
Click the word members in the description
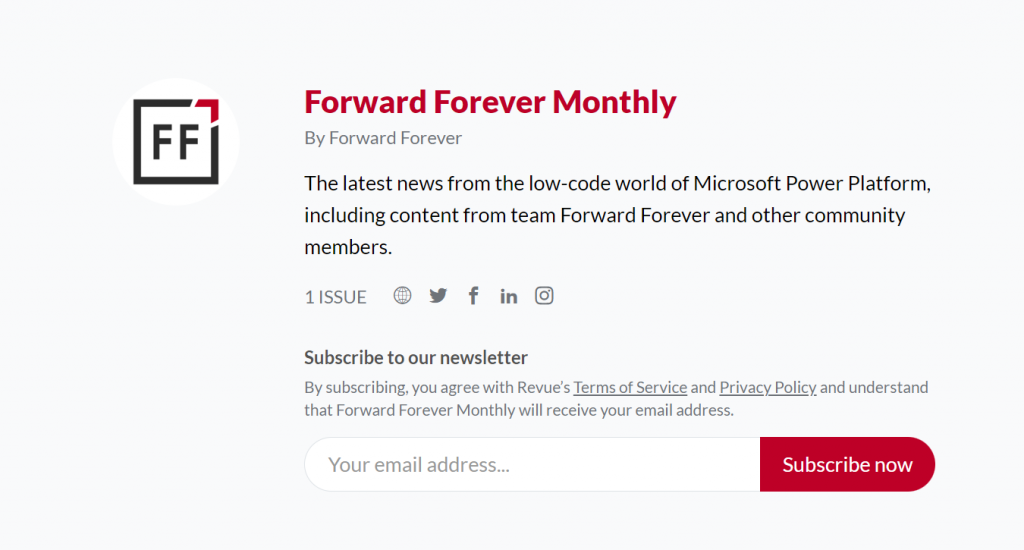pos(347,247)
